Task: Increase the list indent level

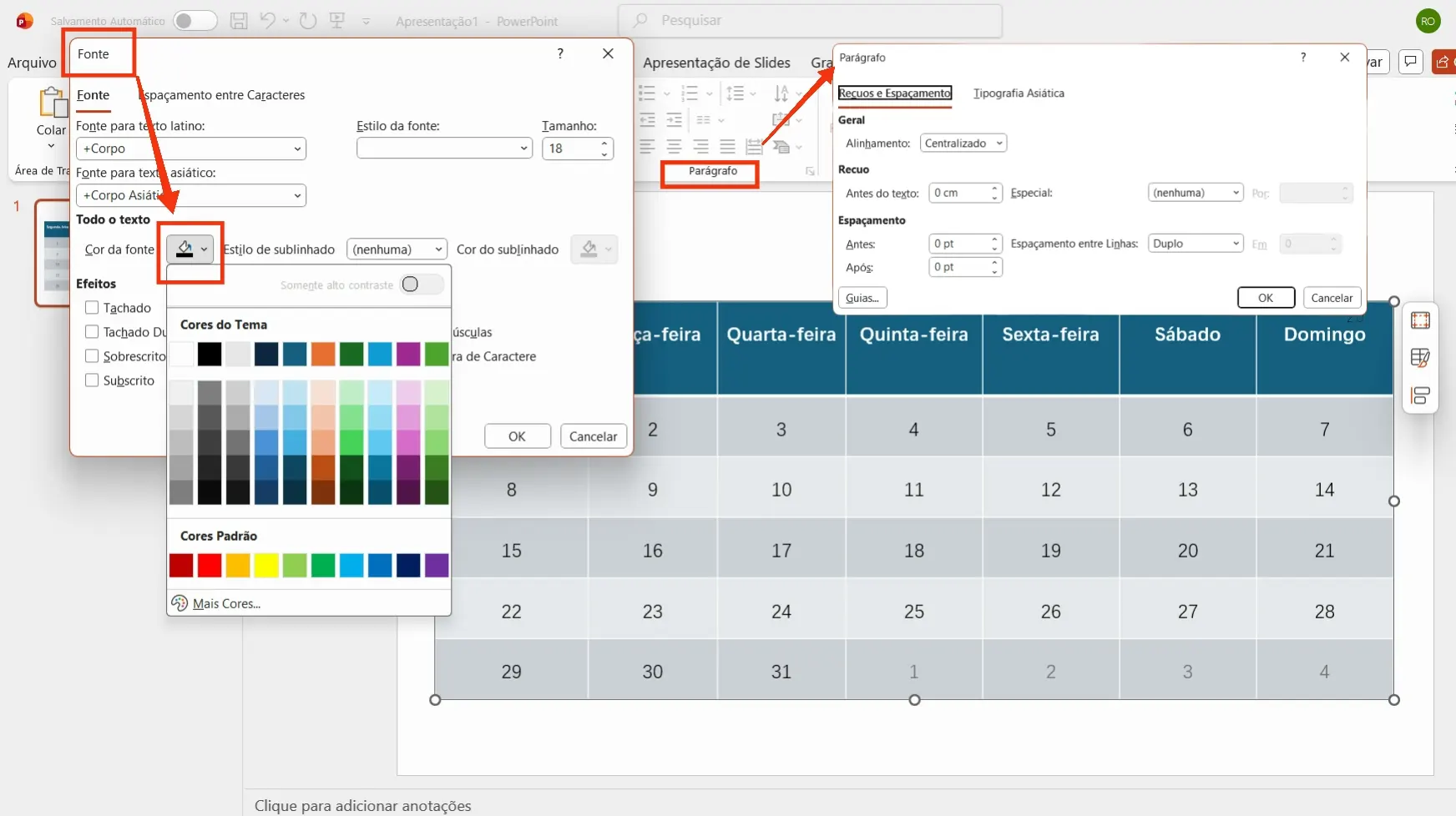Action: [675, 120]
